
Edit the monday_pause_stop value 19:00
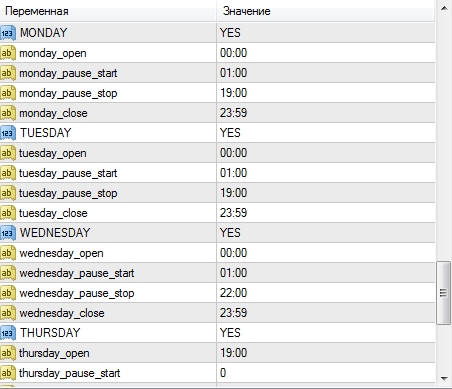[326, 93]
